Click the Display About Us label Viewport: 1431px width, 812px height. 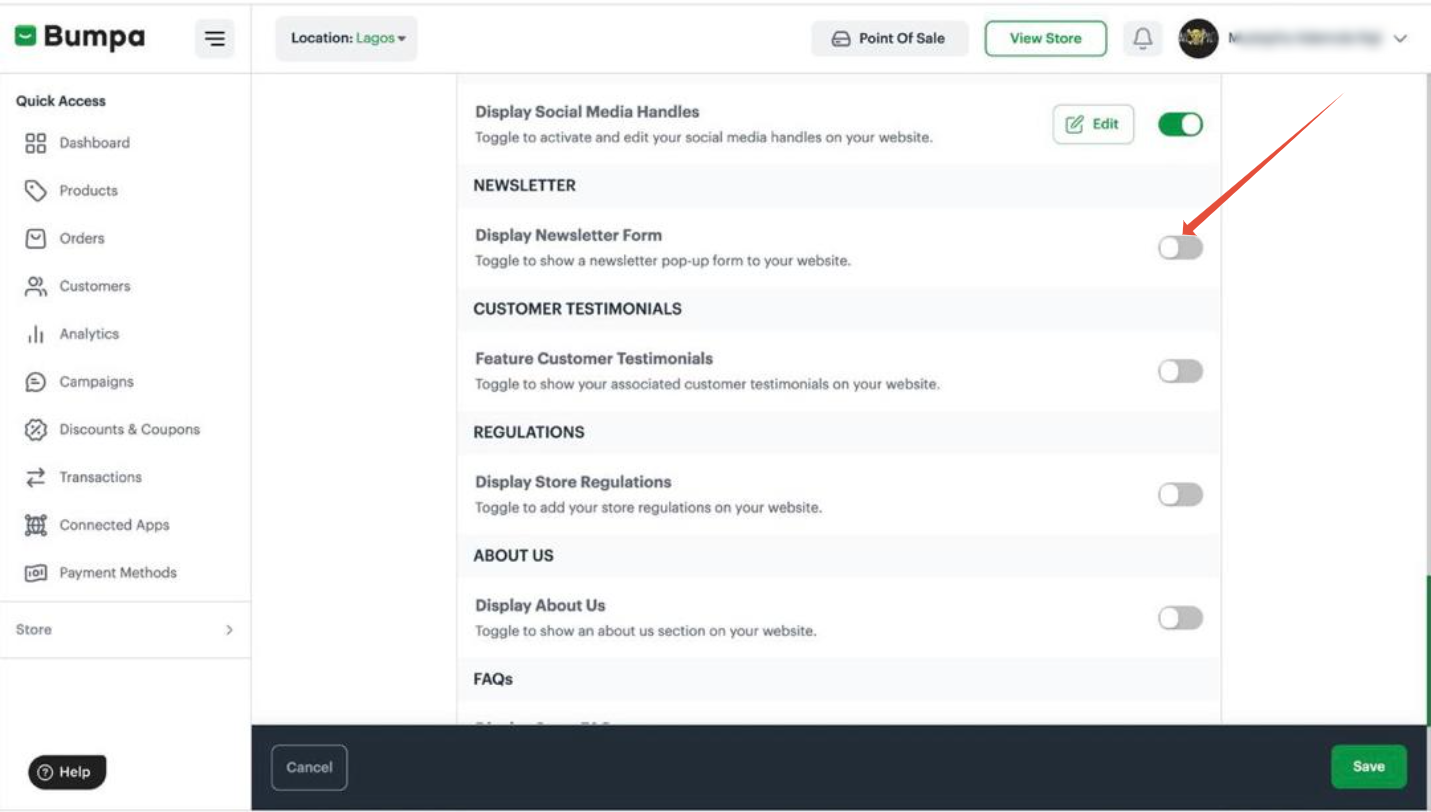point(540,605)
